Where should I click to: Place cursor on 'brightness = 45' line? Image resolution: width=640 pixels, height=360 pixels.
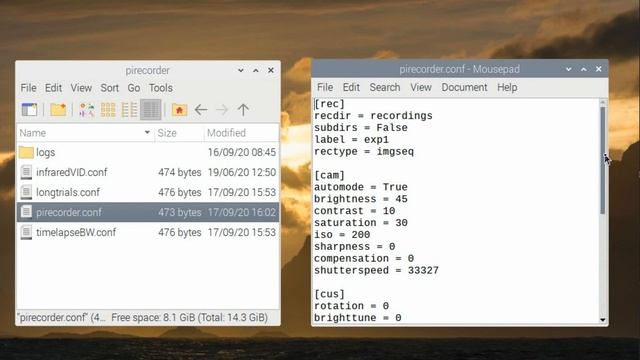point(360,199)
